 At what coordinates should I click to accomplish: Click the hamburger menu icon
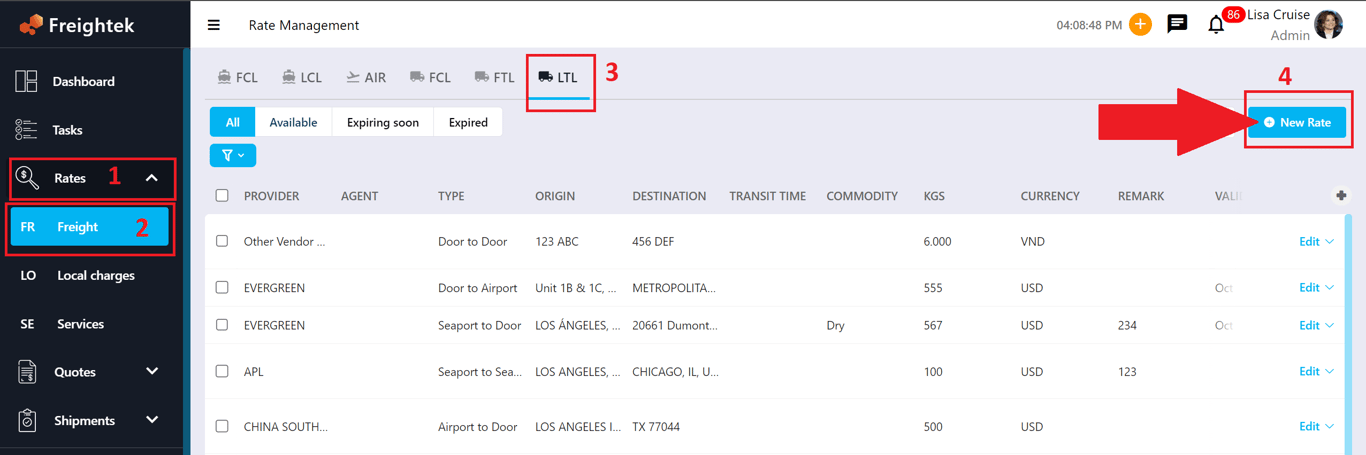pyautogui.click(x=213, y=25)
